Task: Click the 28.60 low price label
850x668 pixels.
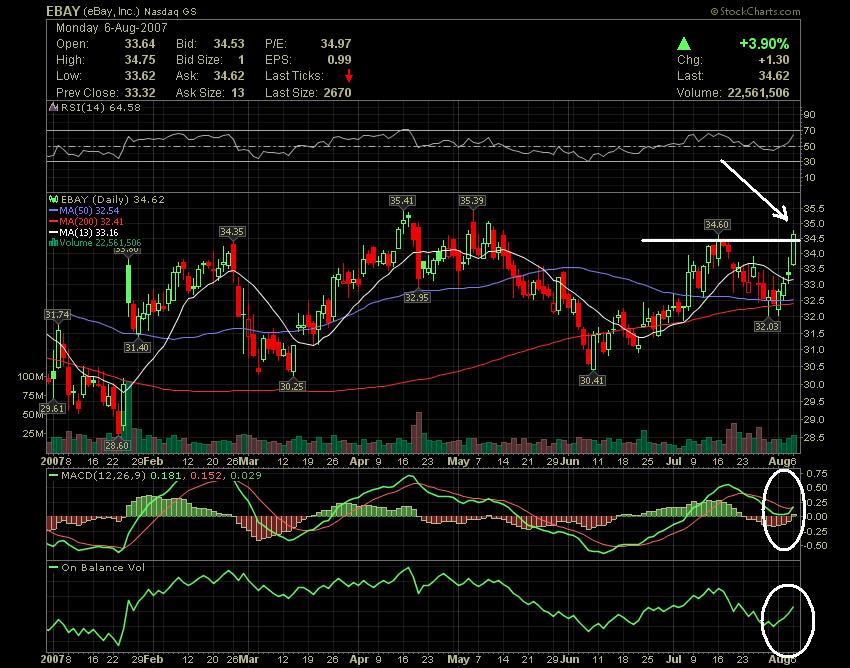Action: [117, 446]
